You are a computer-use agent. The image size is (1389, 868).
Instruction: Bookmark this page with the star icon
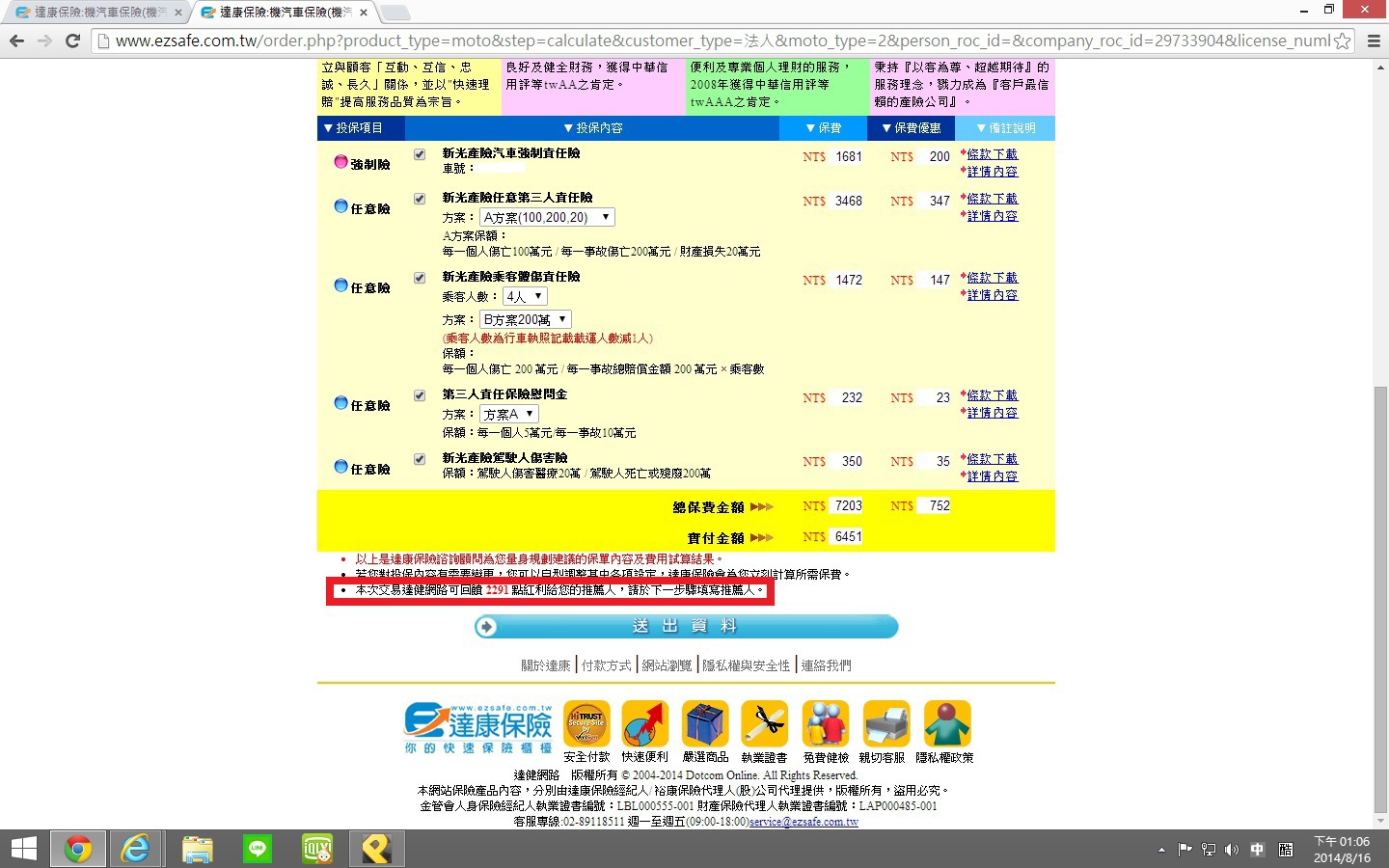[1342, 41]
